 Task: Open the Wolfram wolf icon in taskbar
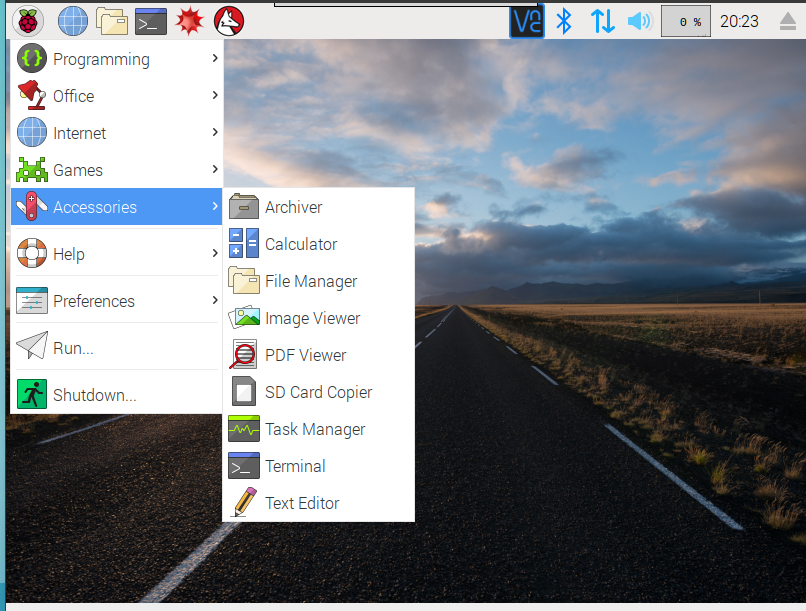229,20
